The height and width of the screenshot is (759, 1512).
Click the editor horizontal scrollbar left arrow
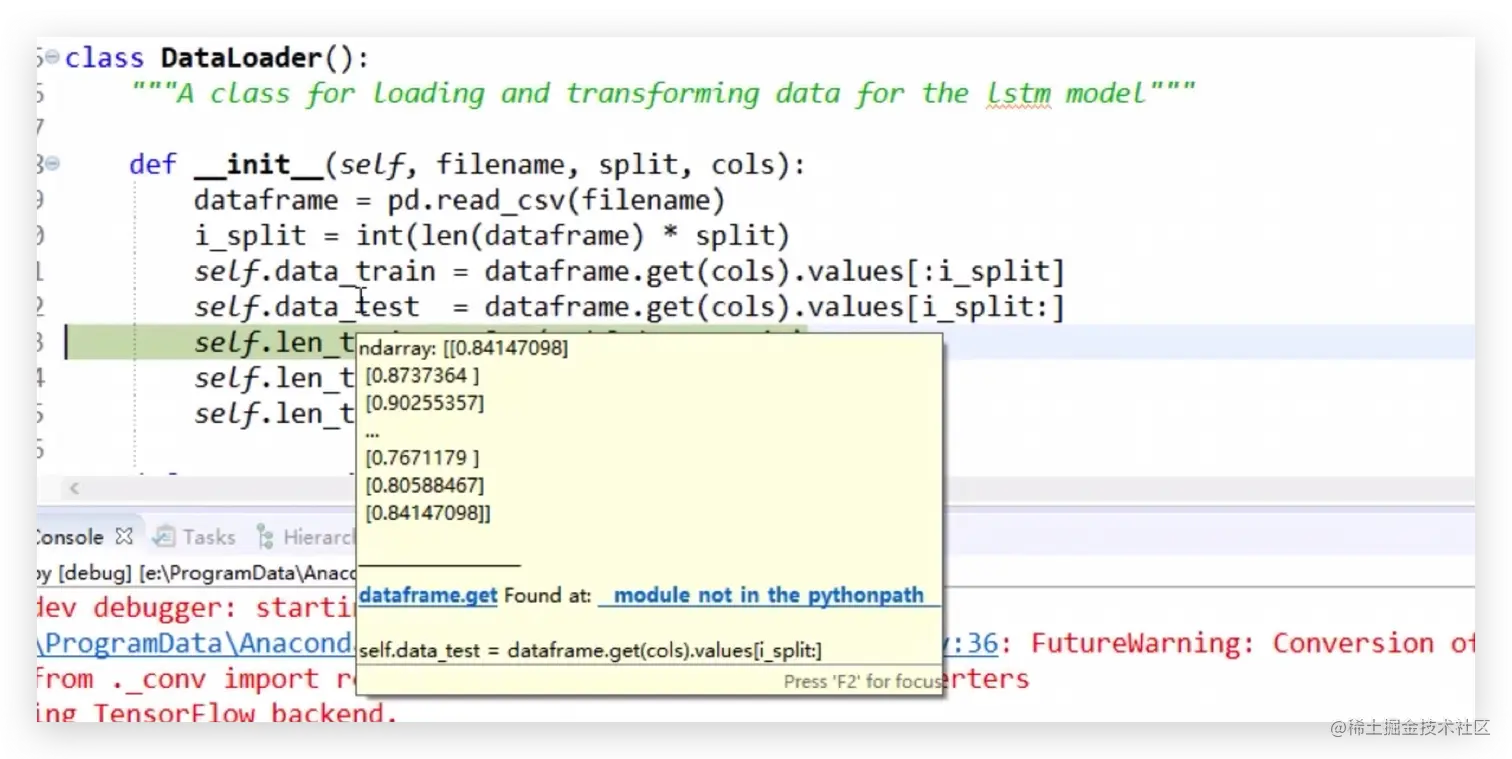click(x=74, y=489)
